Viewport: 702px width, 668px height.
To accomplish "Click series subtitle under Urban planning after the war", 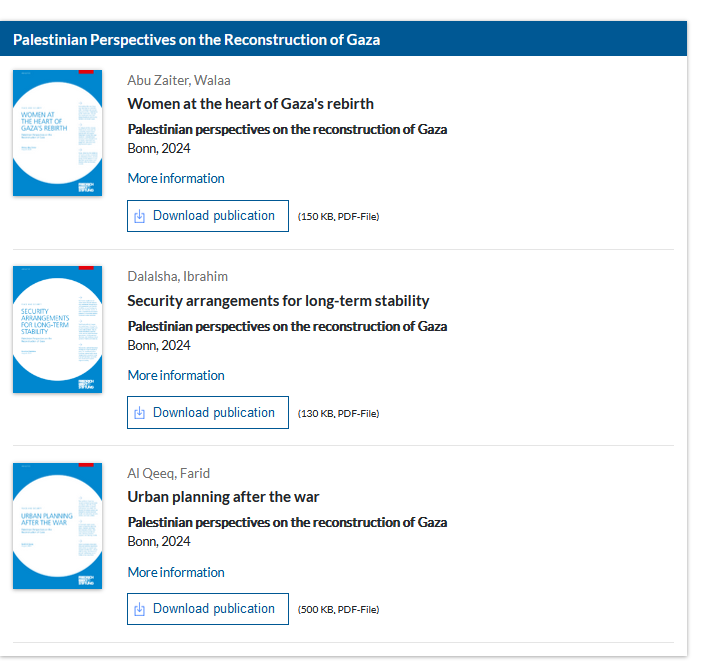I will point(287,523).
